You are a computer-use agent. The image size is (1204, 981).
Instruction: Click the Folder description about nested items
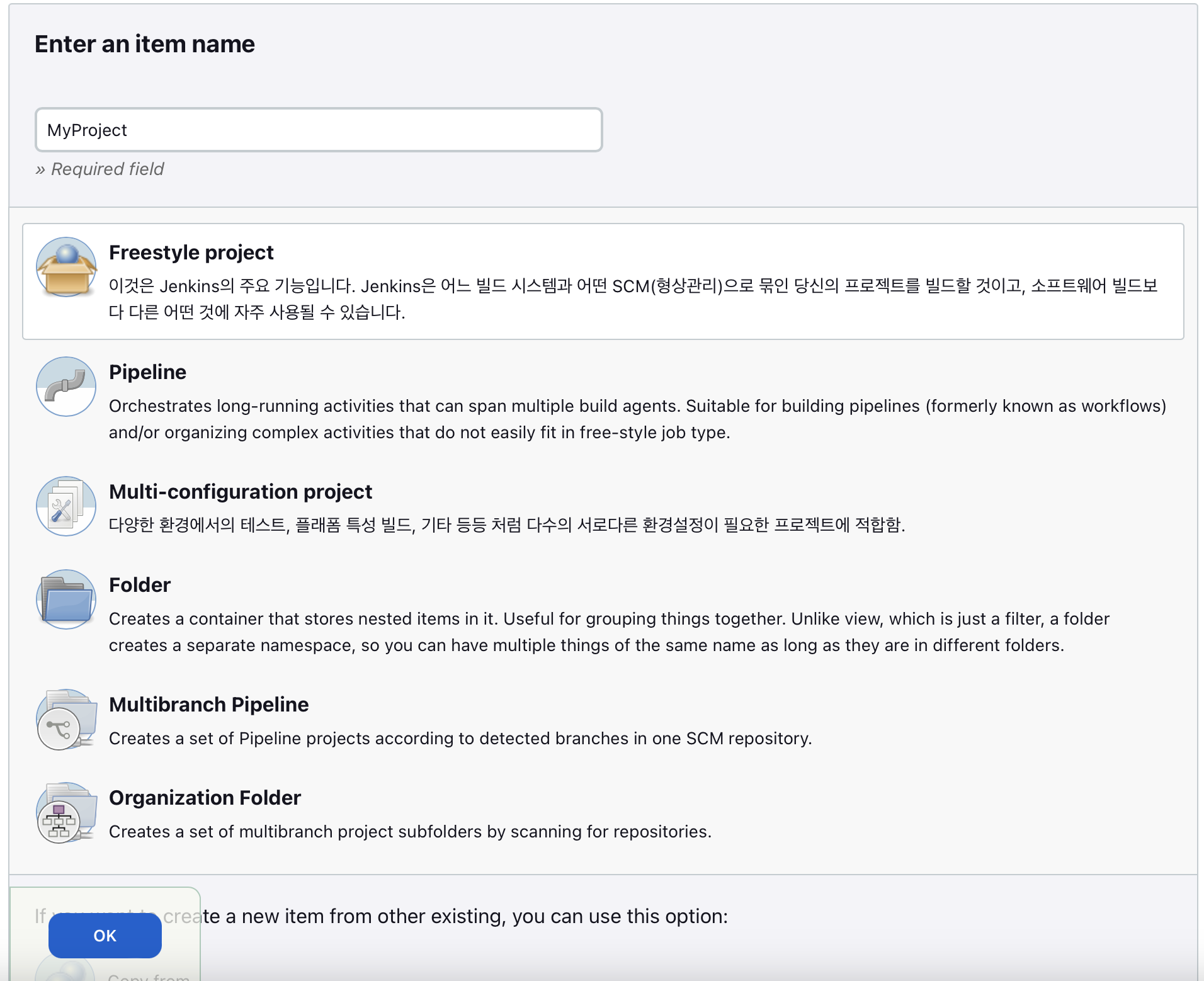pos(609,632)
